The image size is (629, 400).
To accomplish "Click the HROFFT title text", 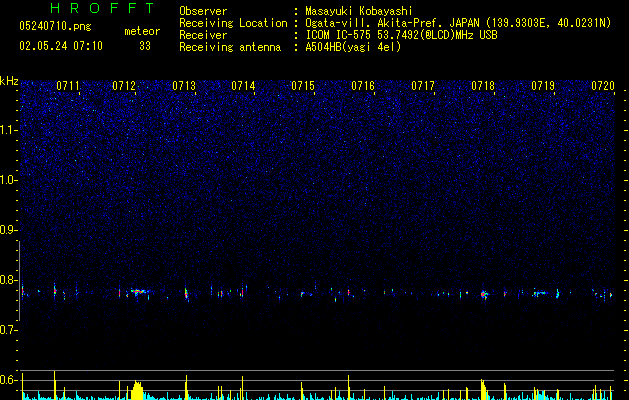I will (103, 8).
